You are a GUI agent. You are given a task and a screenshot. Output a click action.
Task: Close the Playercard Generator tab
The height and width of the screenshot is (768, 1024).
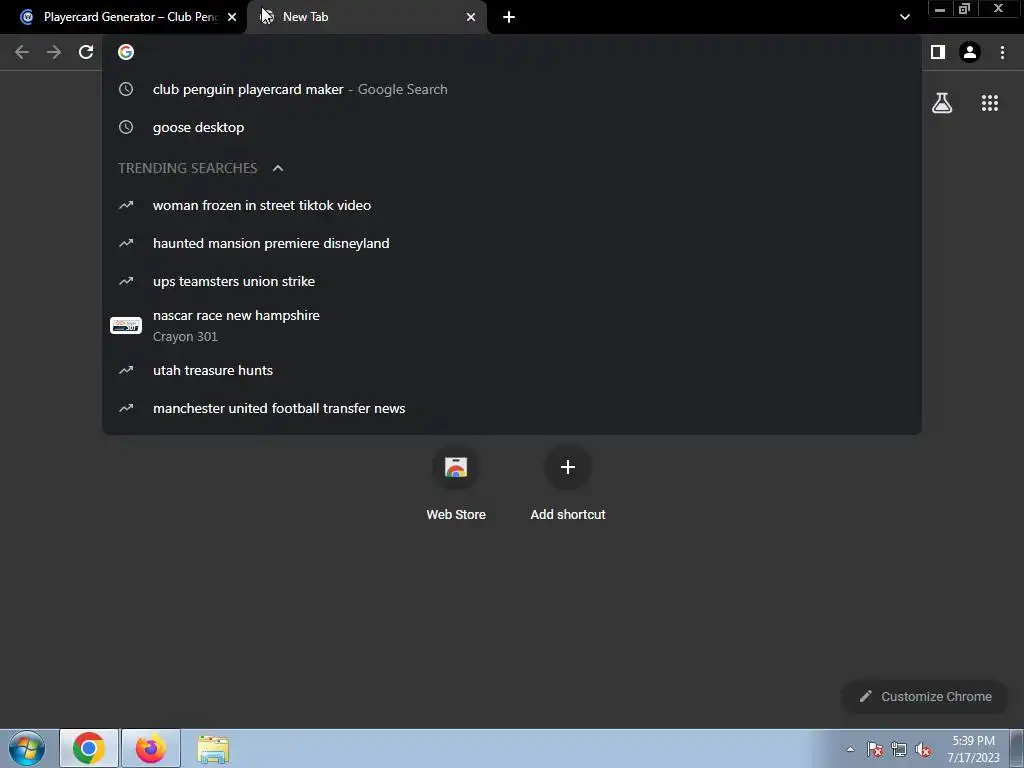pos(232,17)
